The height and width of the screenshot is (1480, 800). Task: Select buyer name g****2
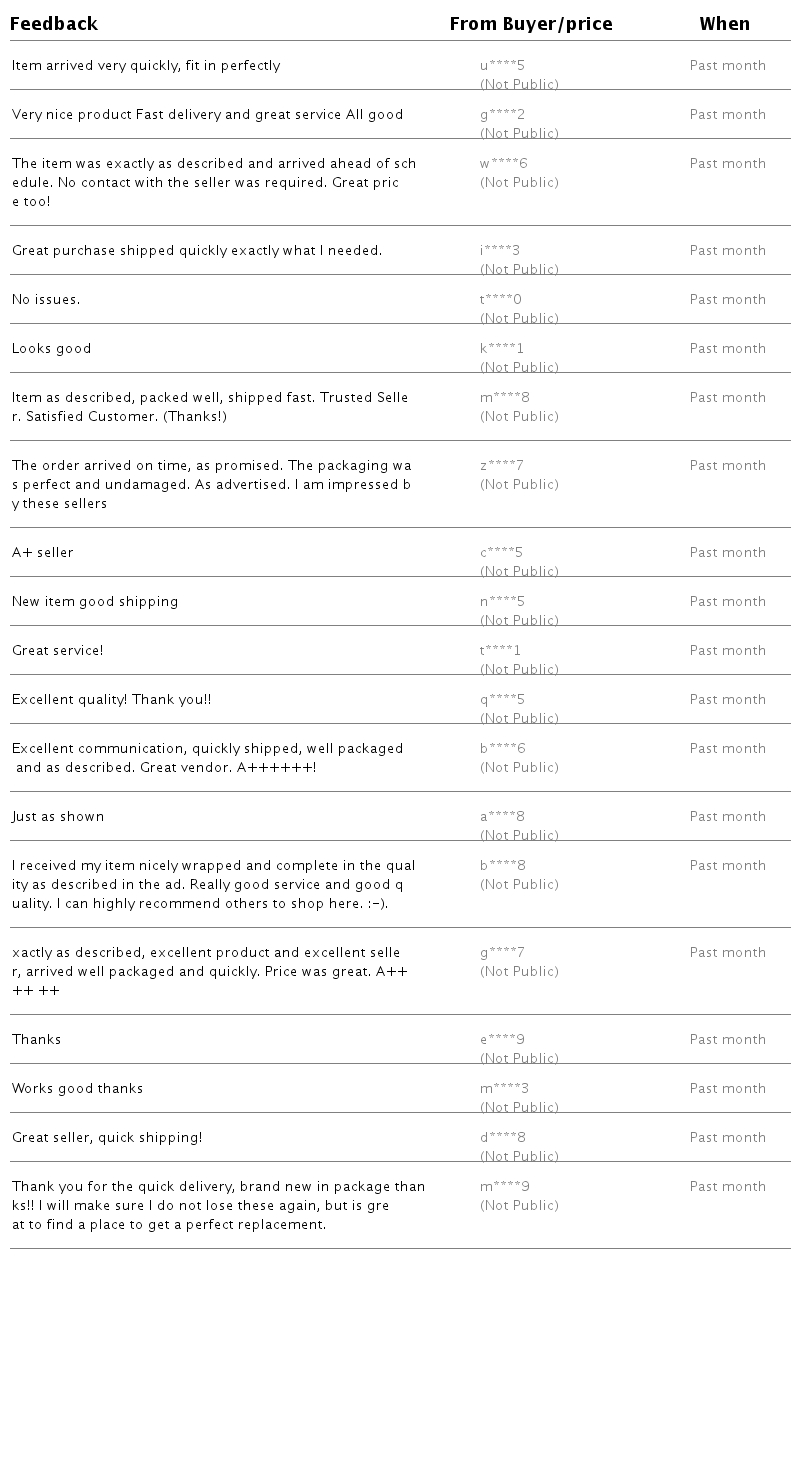[502, 115]
